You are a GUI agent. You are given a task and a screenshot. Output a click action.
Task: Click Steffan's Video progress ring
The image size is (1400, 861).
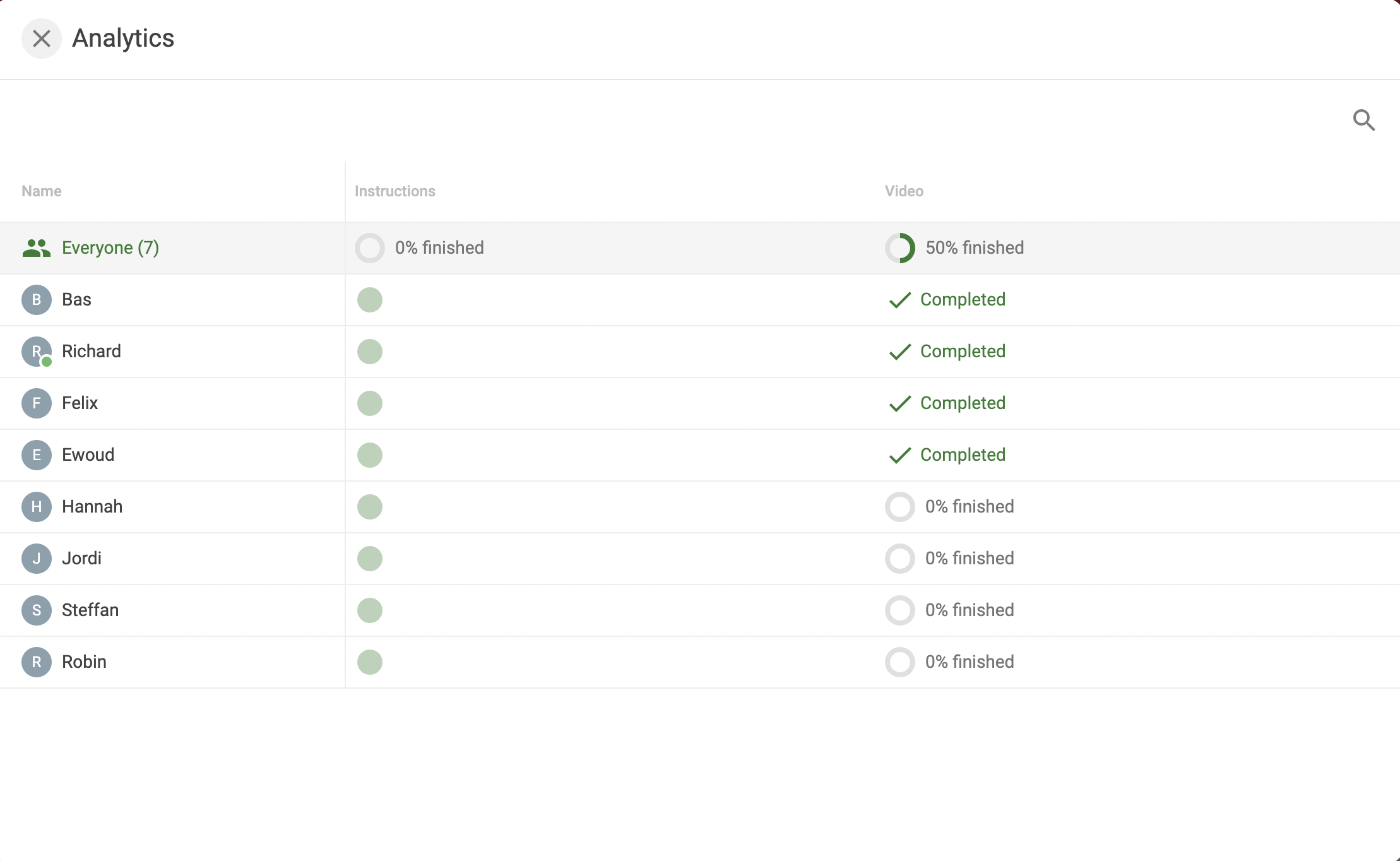(x=900, y=610)
